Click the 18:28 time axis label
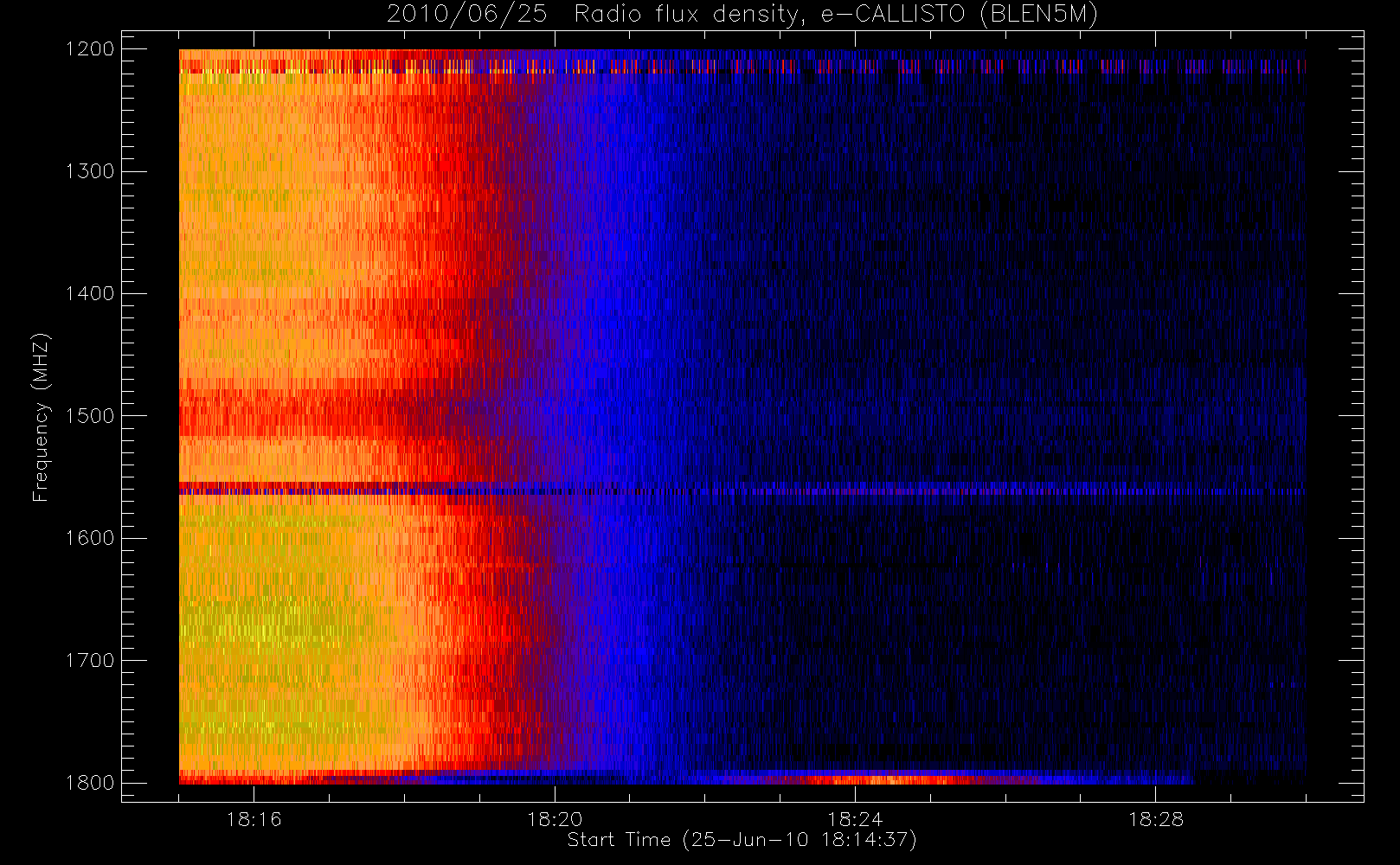 point(1156,819)
